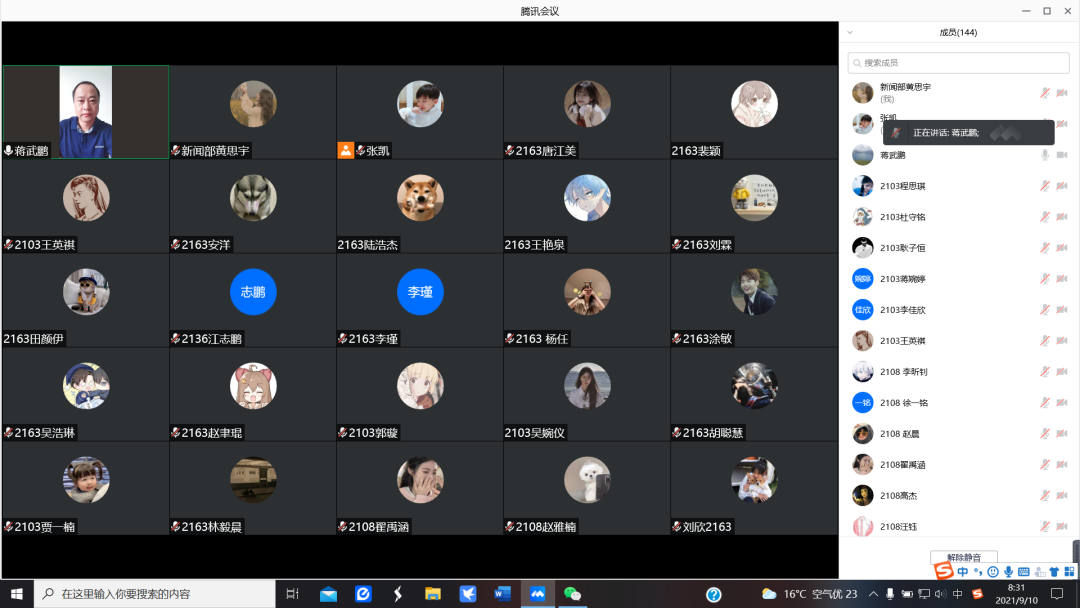1080x608 pixels.
Task: Click camera icon beside 2108高杰
Action: (x=1062, y=496)
